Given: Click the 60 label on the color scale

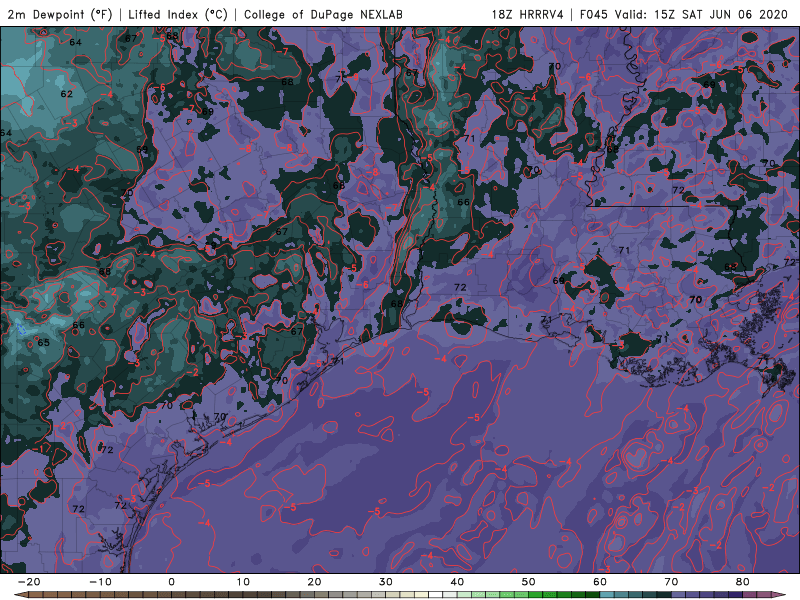Looking at the screenshot, I should tap(600, 582).
